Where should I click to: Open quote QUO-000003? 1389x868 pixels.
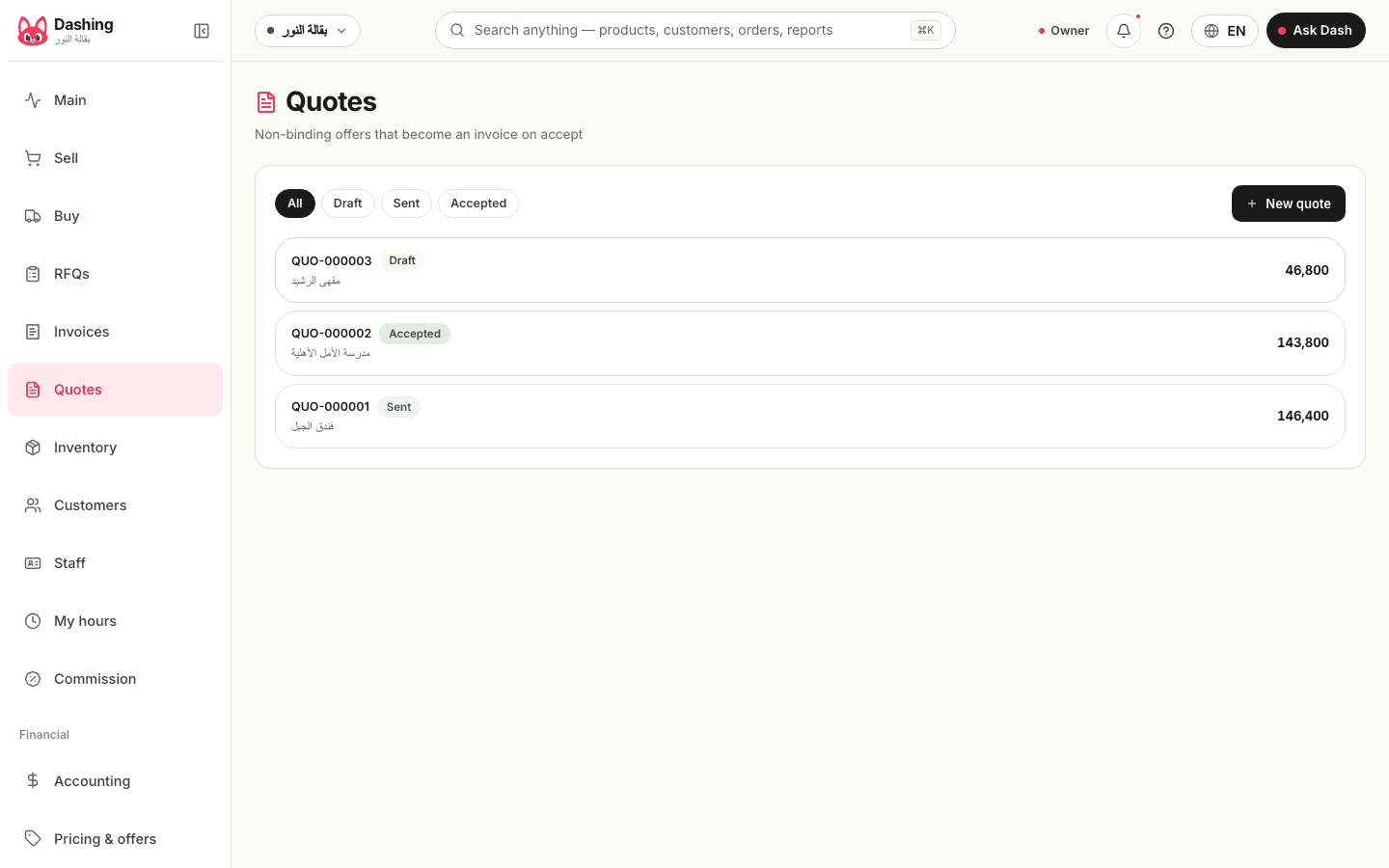(x=810, y=270)
